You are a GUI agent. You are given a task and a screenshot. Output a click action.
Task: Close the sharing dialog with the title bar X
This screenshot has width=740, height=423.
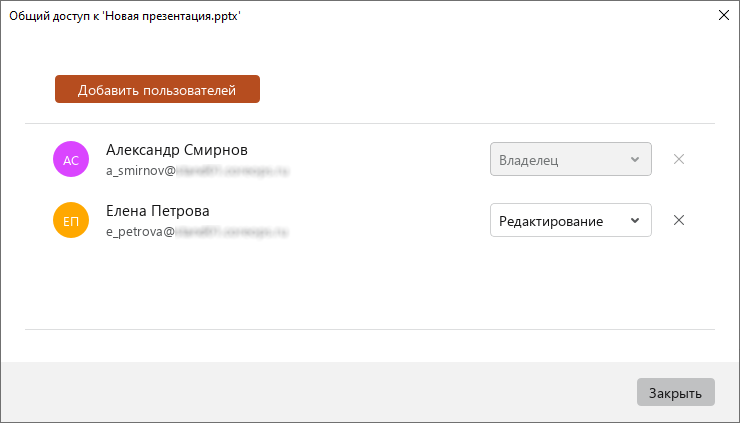point(723,15)
